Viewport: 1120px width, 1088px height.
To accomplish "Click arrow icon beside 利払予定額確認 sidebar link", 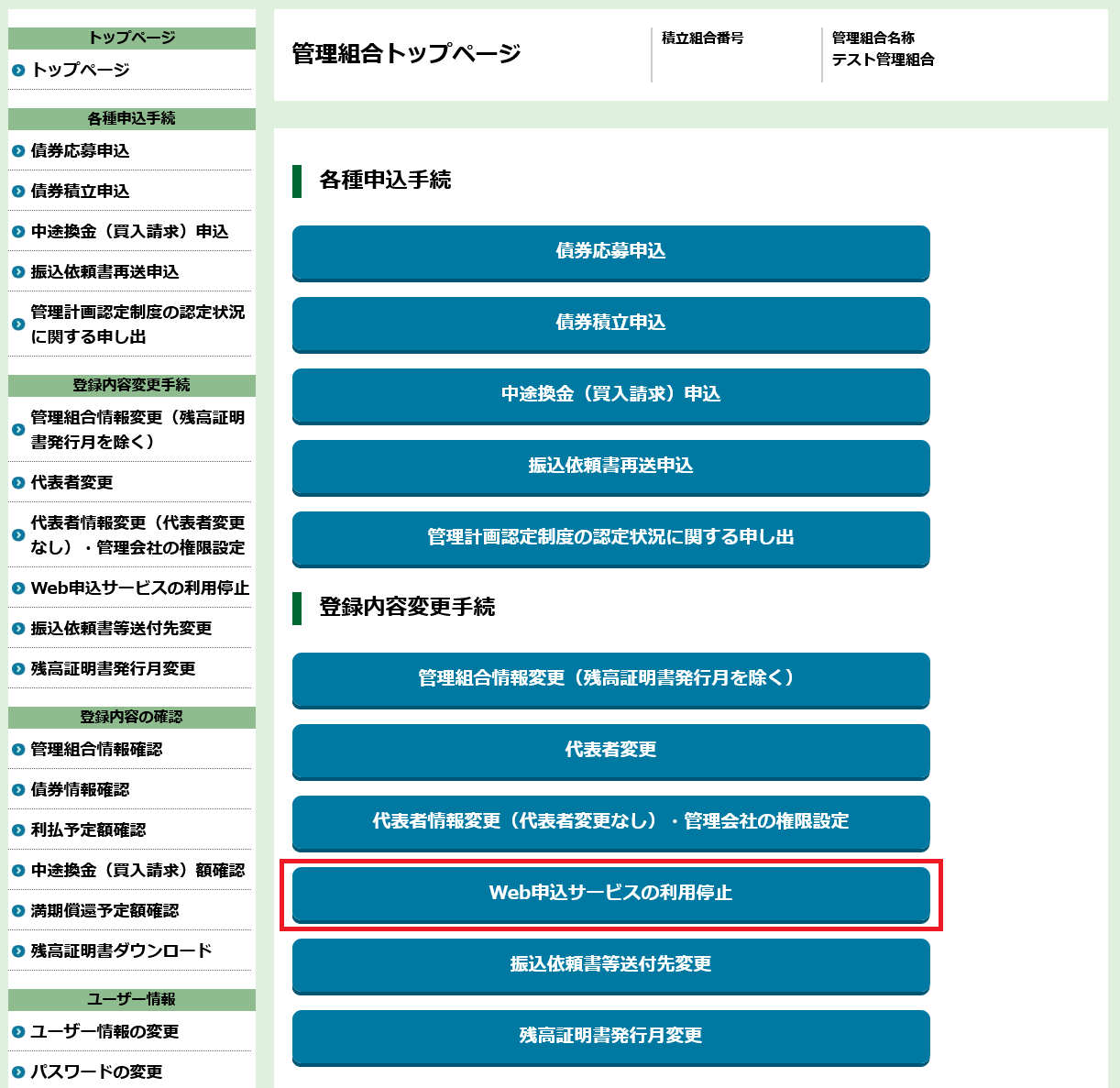I will (x=18, y=830).
